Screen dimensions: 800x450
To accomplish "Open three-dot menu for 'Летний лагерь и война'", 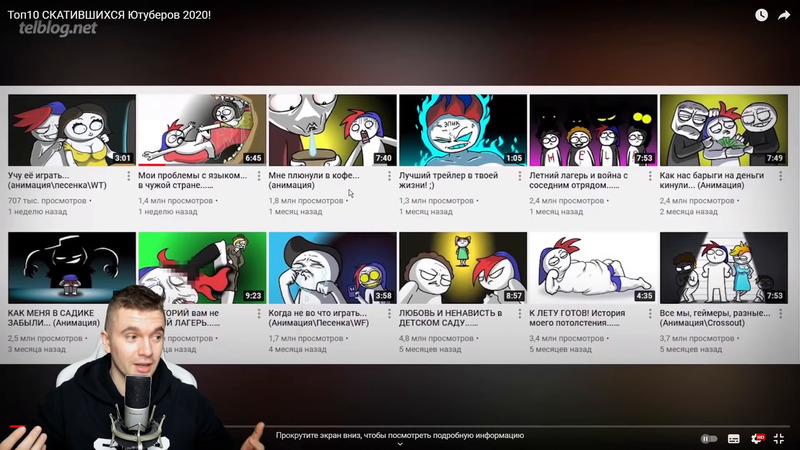I will (x=651, y=176).
